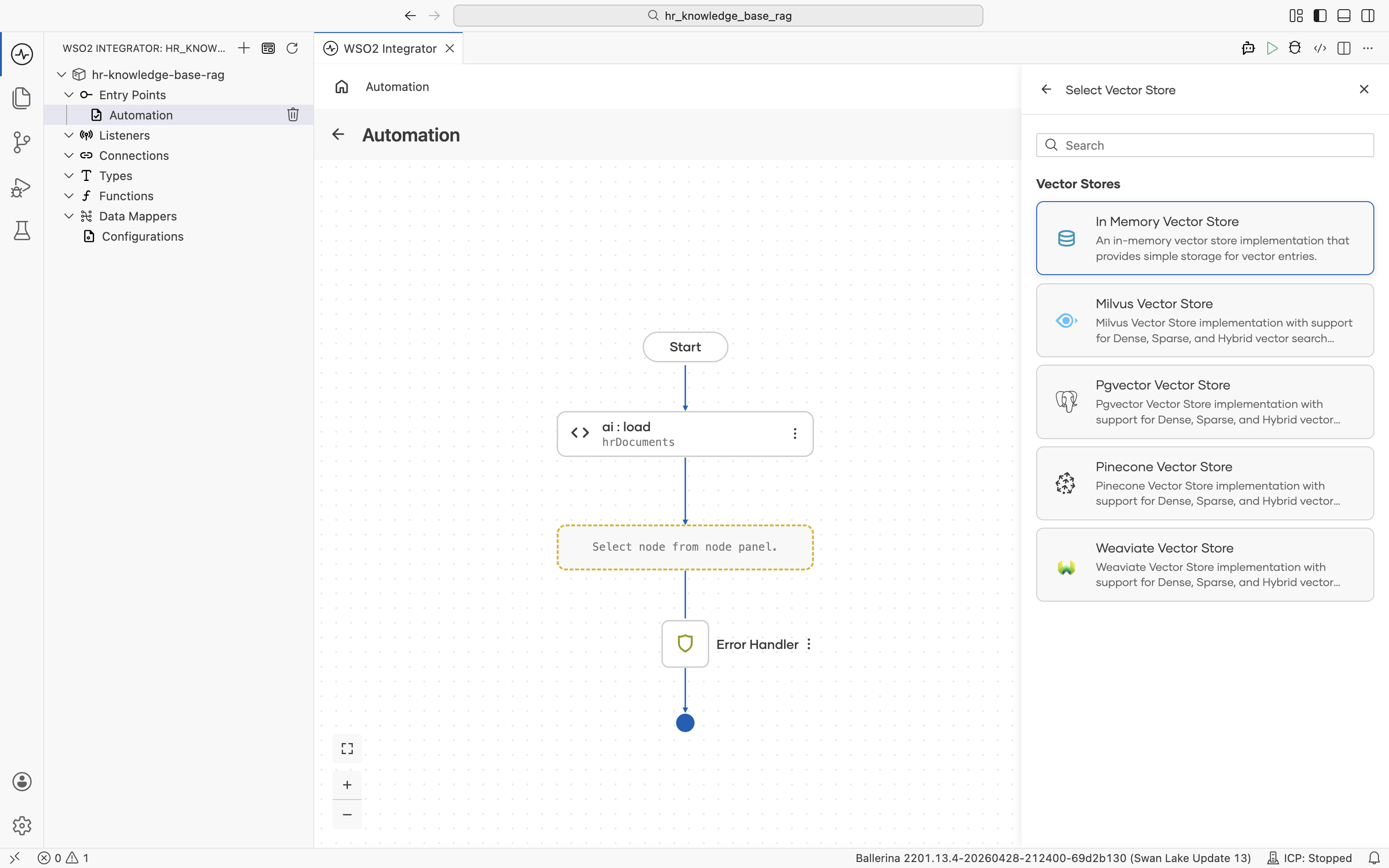Expand the Listeners section
This screenshot has height=868, width=1389.
69,135
